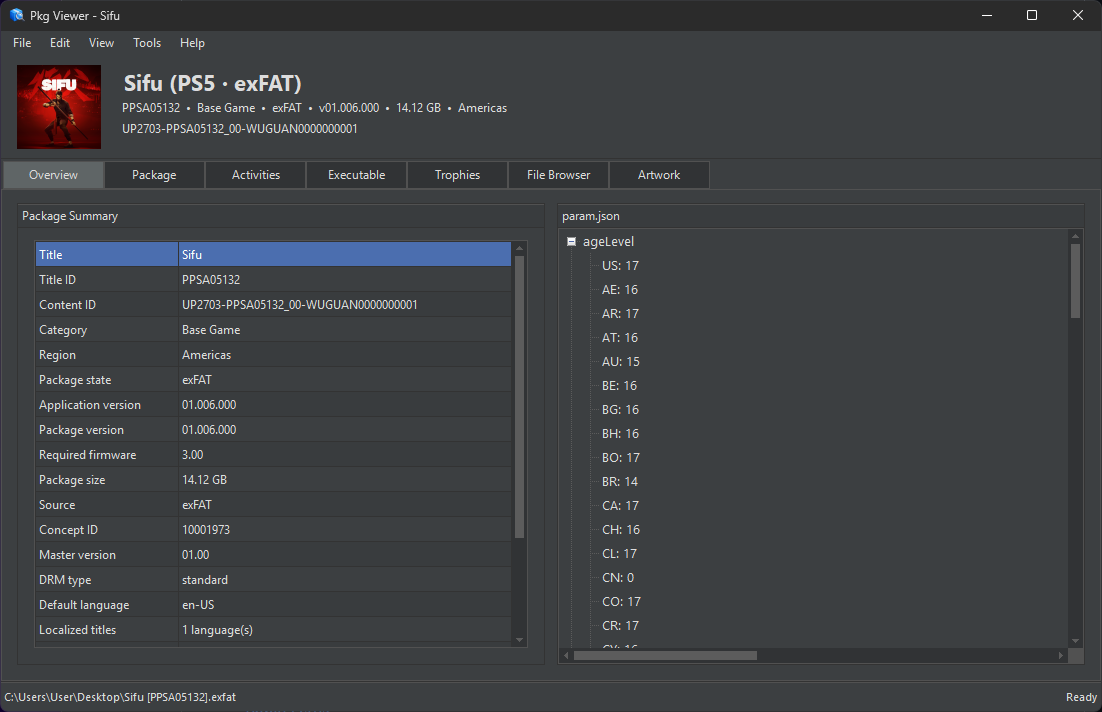The height and width of the screenshot is (712, 1102).
Task: Switch to the Overview tab
Action: click(x=53, y=175)
